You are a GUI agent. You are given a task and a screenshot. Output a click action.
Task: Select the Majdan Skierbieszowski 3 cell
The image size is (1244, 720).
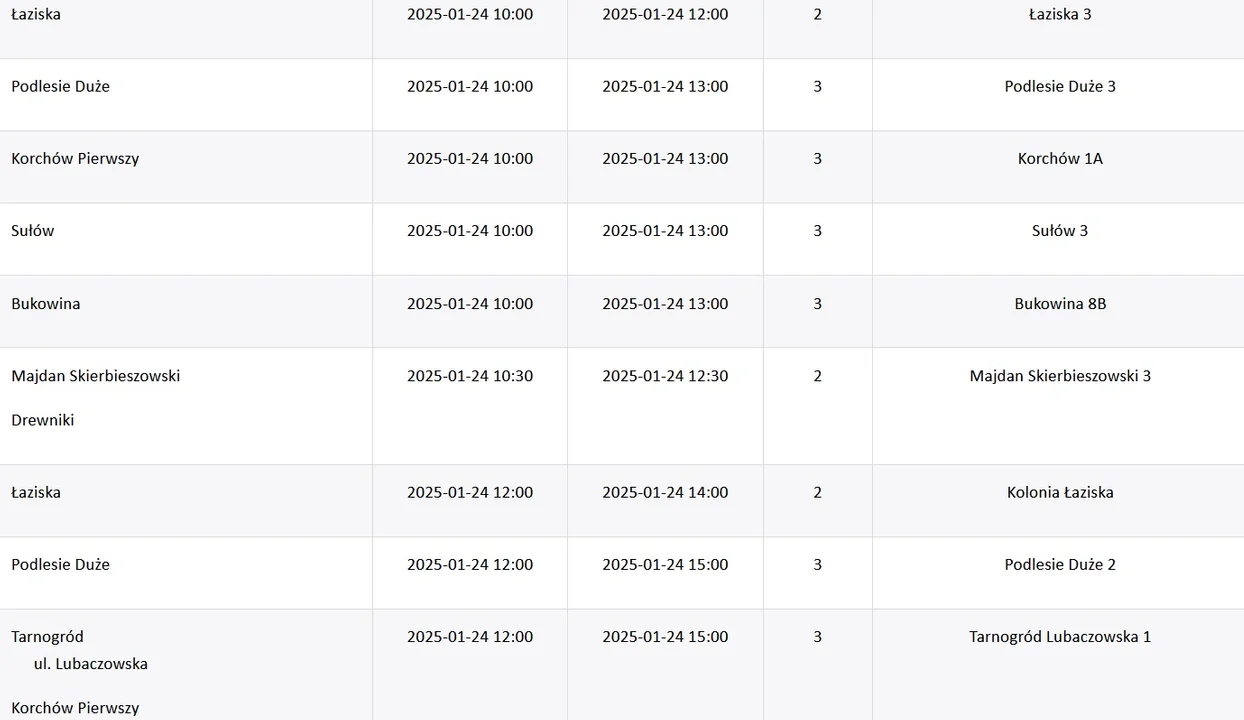click(1060, 376)
